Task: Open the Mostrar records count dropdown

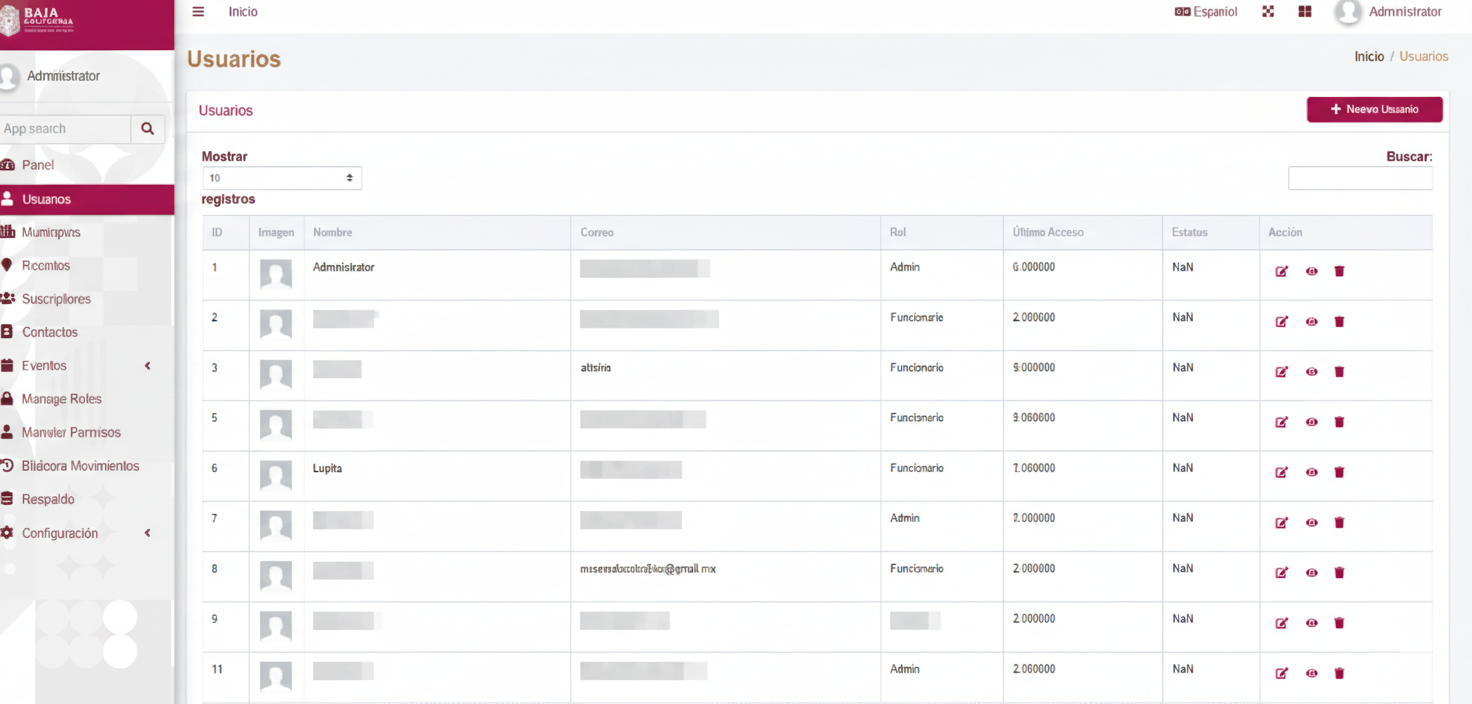Action: [x=281, y=178]
